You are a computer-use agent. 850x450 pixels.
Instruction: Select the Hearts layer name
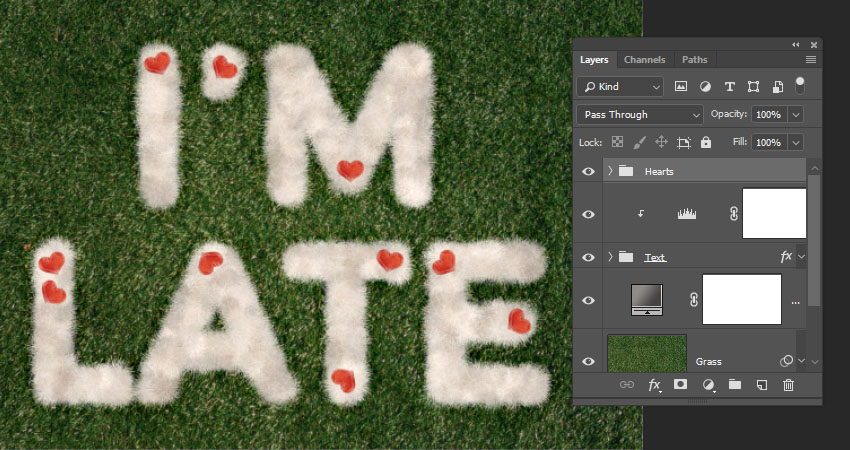(x=659, y=171)
